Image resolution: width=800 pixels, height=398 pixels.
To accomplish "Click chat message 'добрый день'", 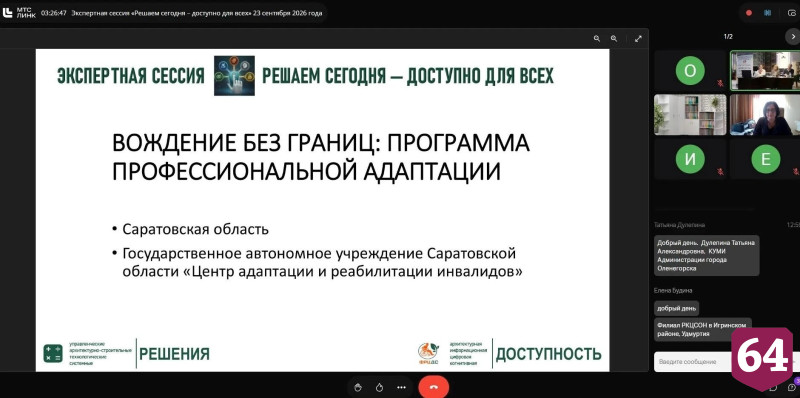I will [x=677, y=308].
